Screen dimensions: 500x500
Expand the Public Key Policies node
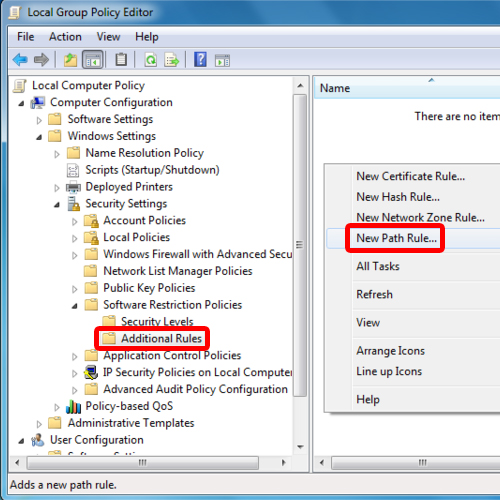tap(75, 289)
